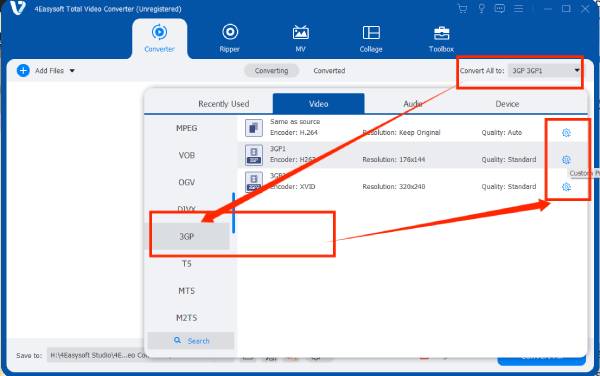Select the Device format tab

point(507,104)
